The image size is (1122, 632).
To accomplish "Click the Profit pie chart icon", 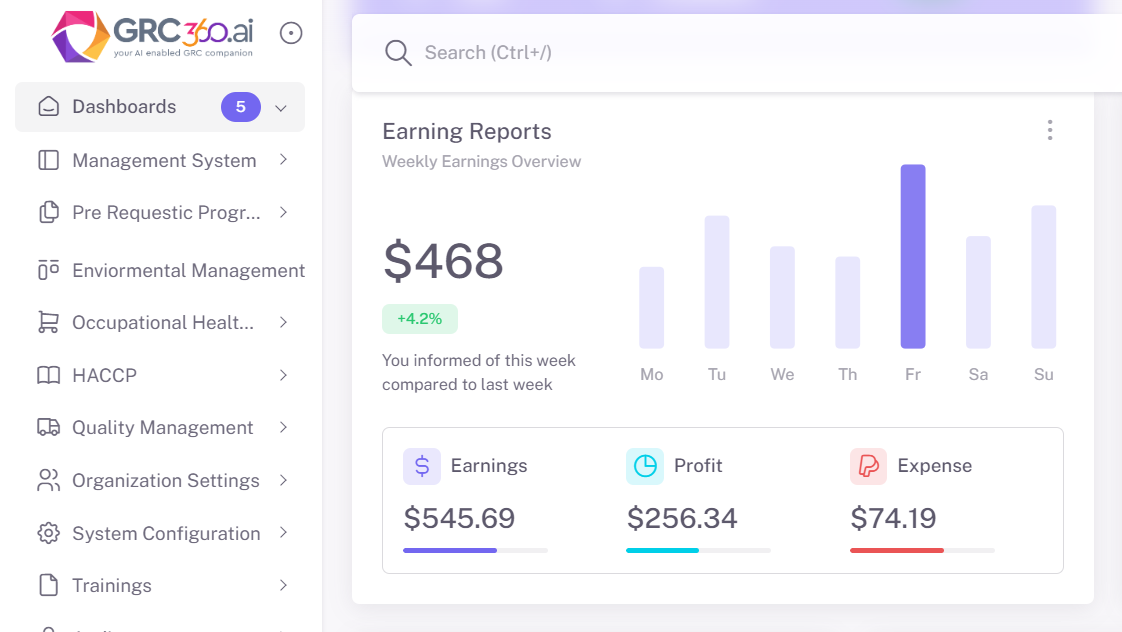I will coord(645,466).
